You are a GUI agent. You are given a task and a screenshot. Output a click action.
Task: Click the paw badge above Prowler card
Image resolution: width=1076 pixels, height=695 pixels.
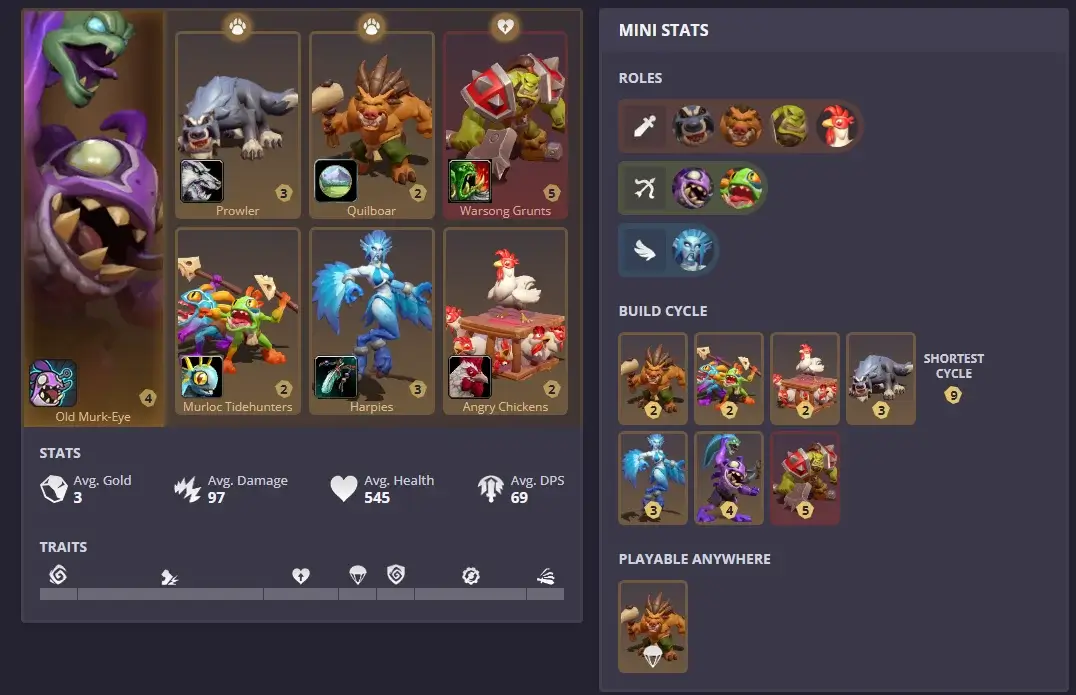[237, 27]
